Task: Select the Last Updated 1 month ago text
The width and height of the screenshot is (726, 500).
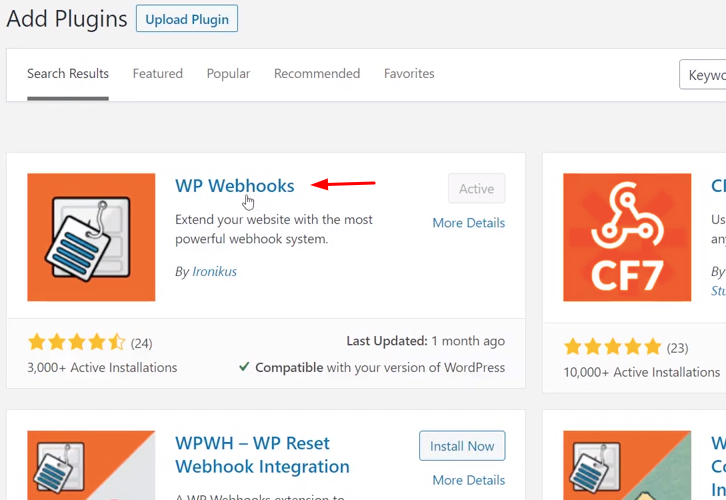Action: 426,341
